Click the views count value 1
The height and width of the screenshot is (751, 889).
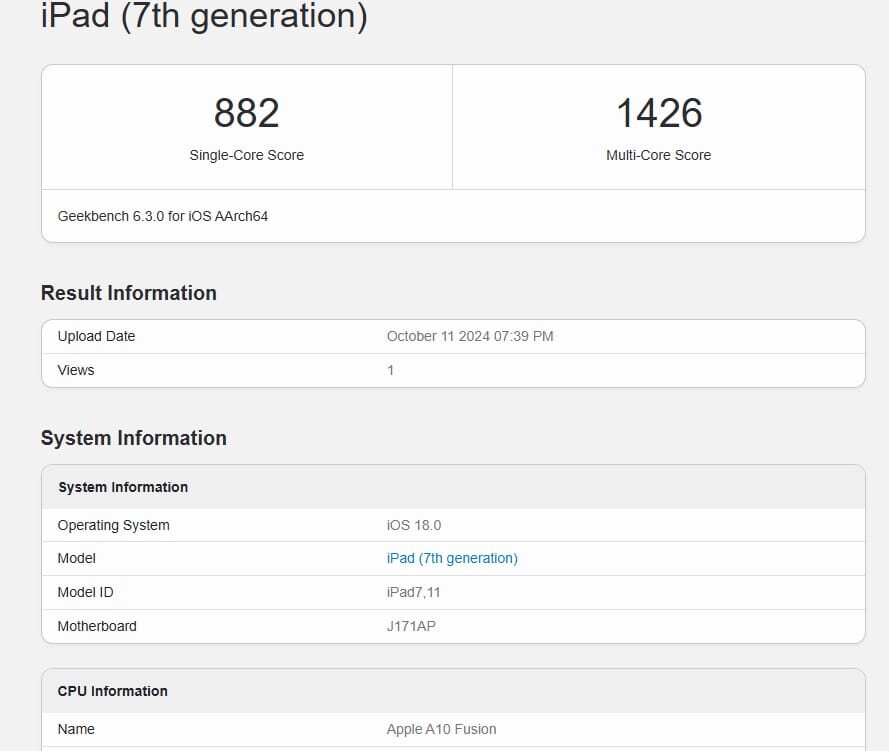[x=390, y=370]
